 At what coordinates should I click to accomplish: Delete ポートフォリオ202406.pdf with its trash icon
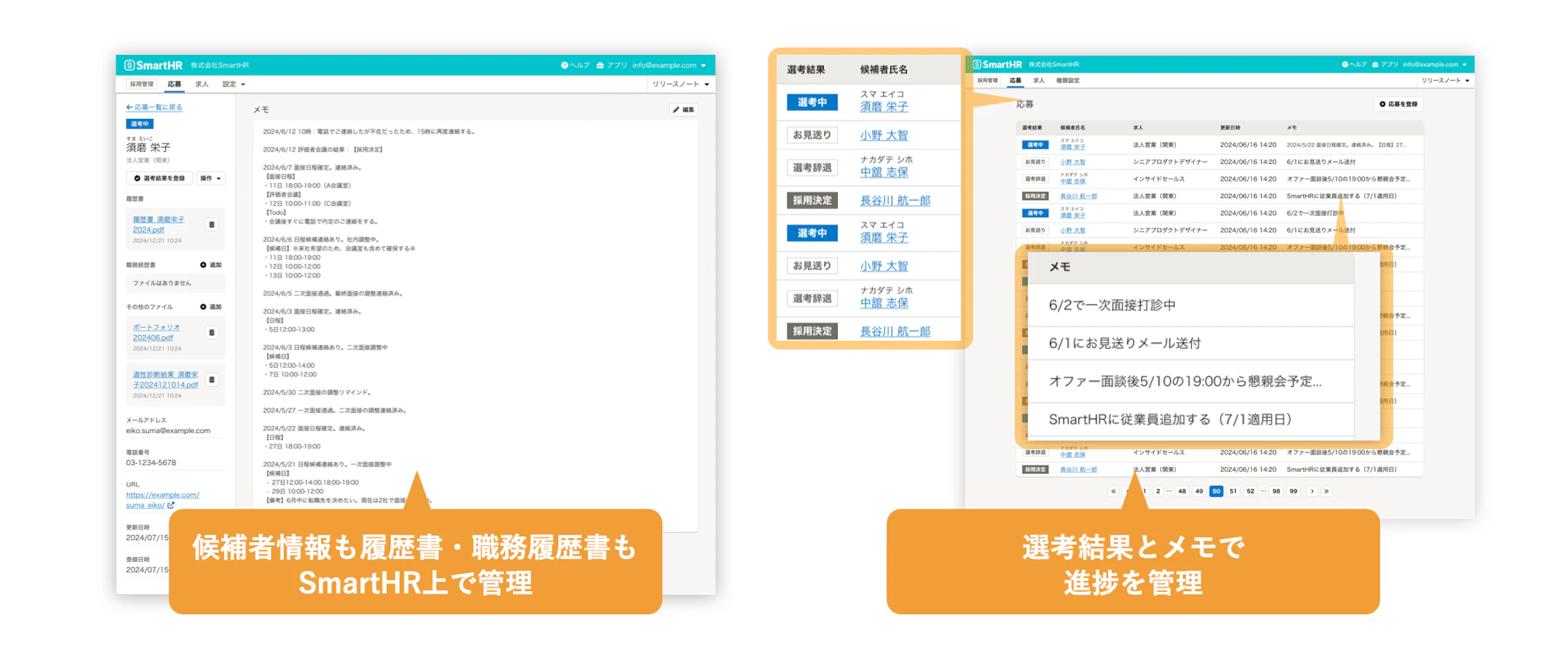point(212,332)
